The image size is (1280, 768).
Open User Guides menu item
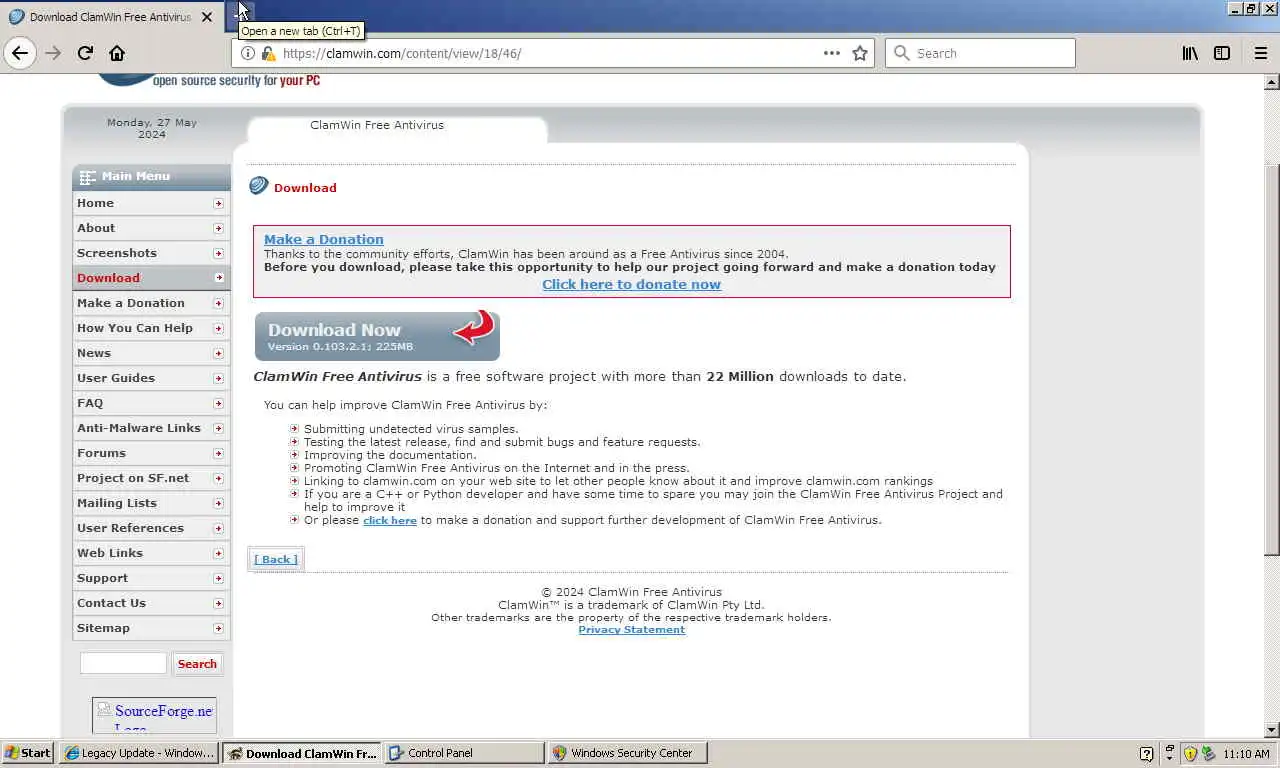click(151, 378)
